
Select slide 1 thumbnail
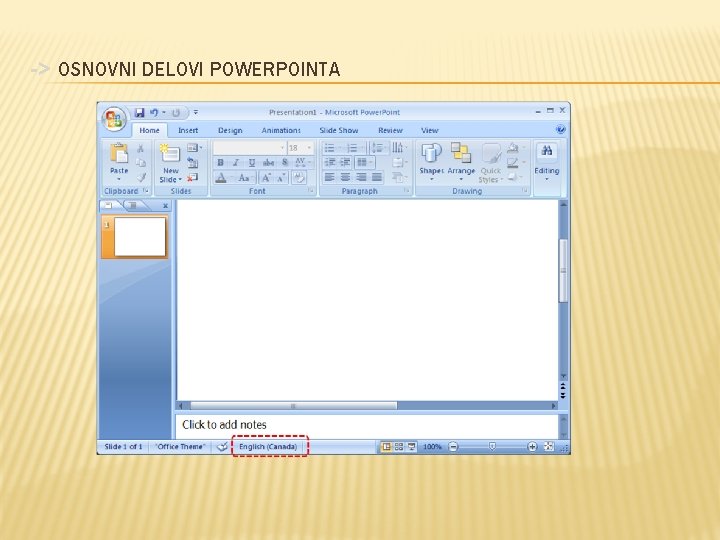(135, 237)
